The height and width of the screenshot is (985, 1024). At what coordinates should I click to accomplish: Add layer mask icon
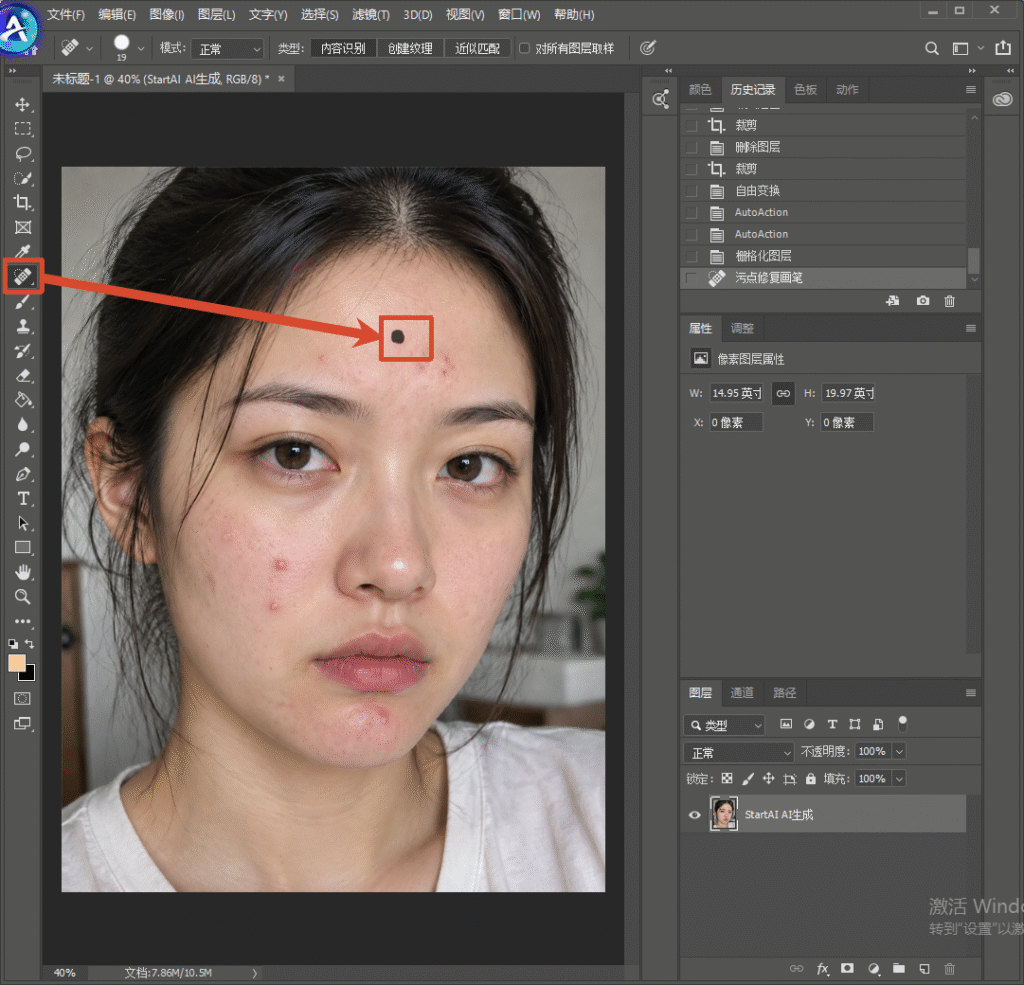(x=847, y=969)
